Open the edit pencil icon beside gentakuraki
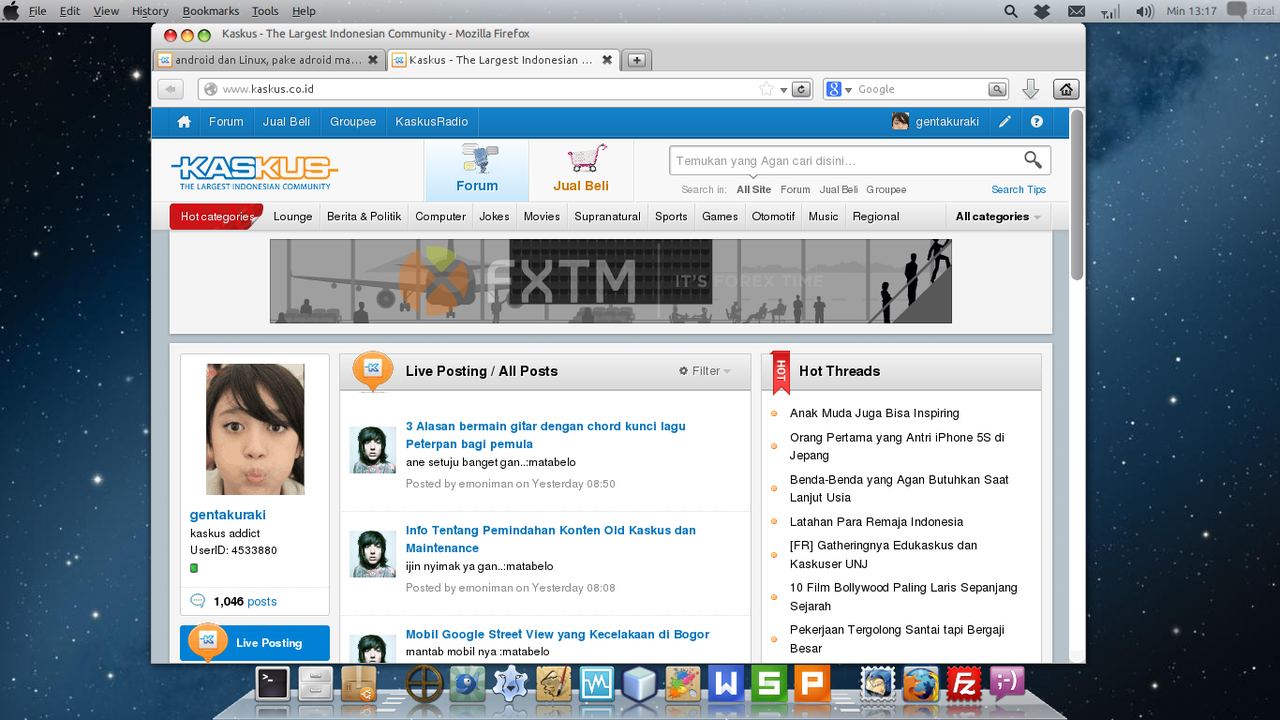The height and width of the screenshot is (720, 1280). coord(1005,122)
